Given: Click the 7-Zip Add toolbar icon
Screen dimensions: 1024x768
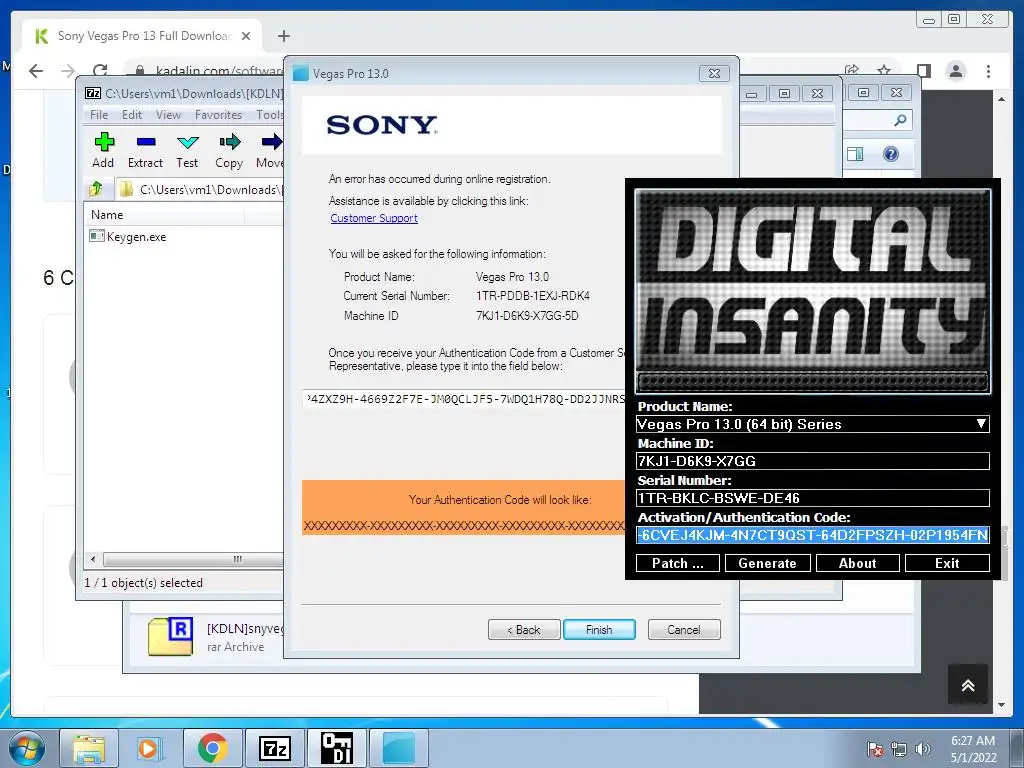Looking at the screenshot, I should click(103, 150).
